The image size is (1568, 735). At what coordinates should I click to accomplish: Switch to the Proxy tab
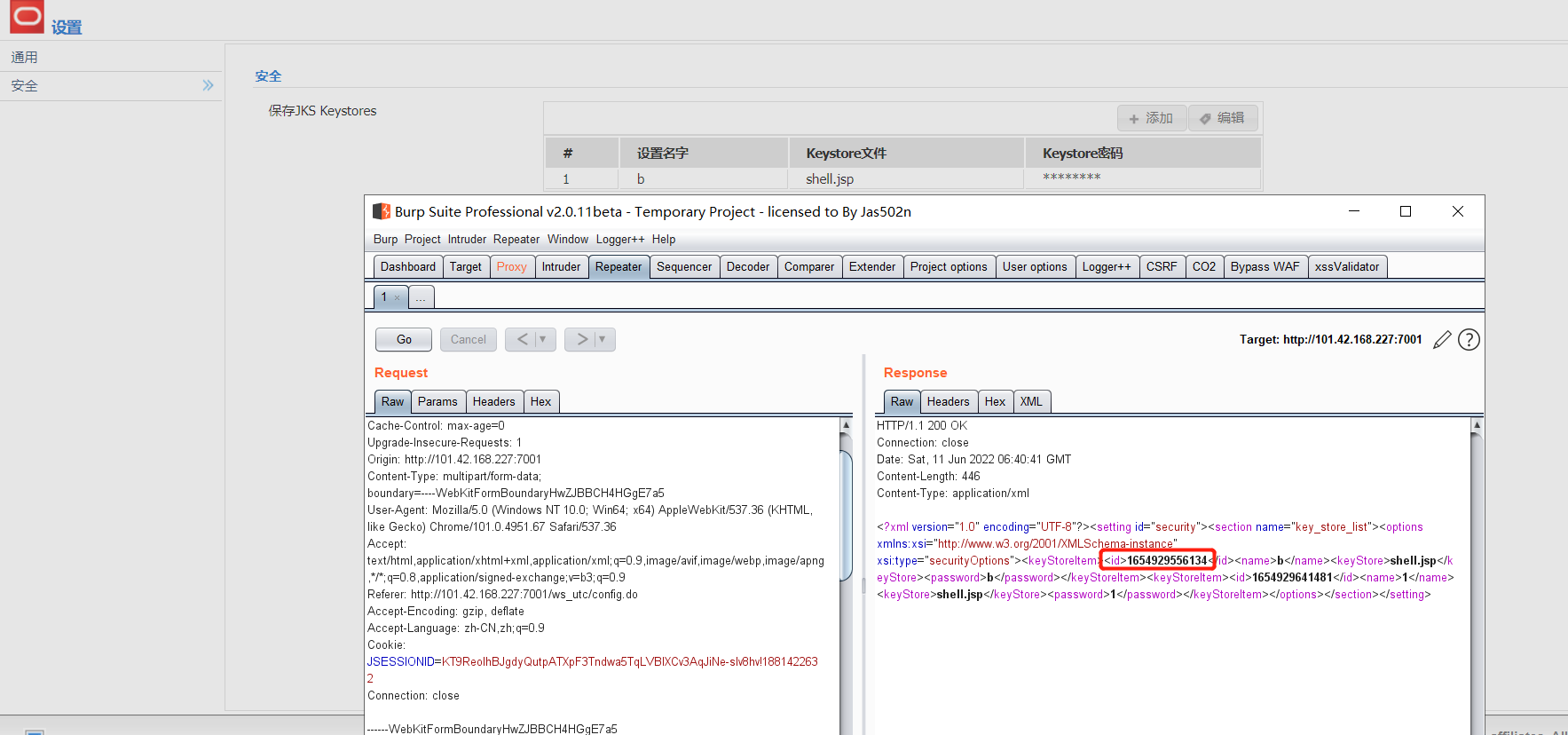512,267
